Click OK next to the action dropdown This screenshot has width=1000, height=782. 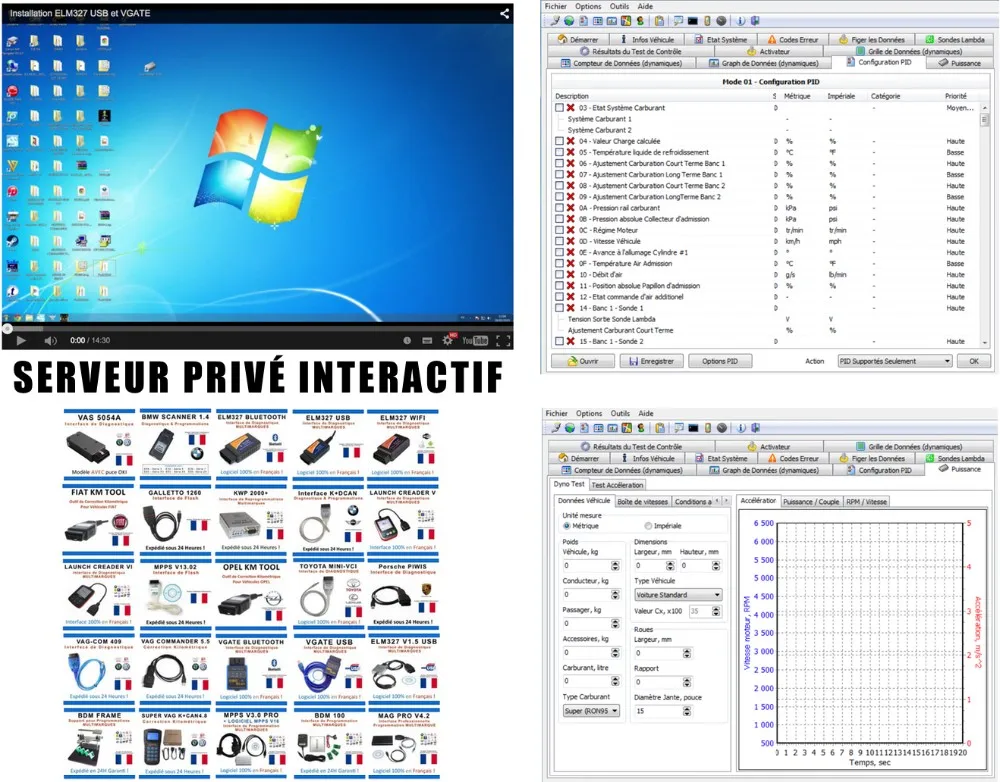pos(974,361)
